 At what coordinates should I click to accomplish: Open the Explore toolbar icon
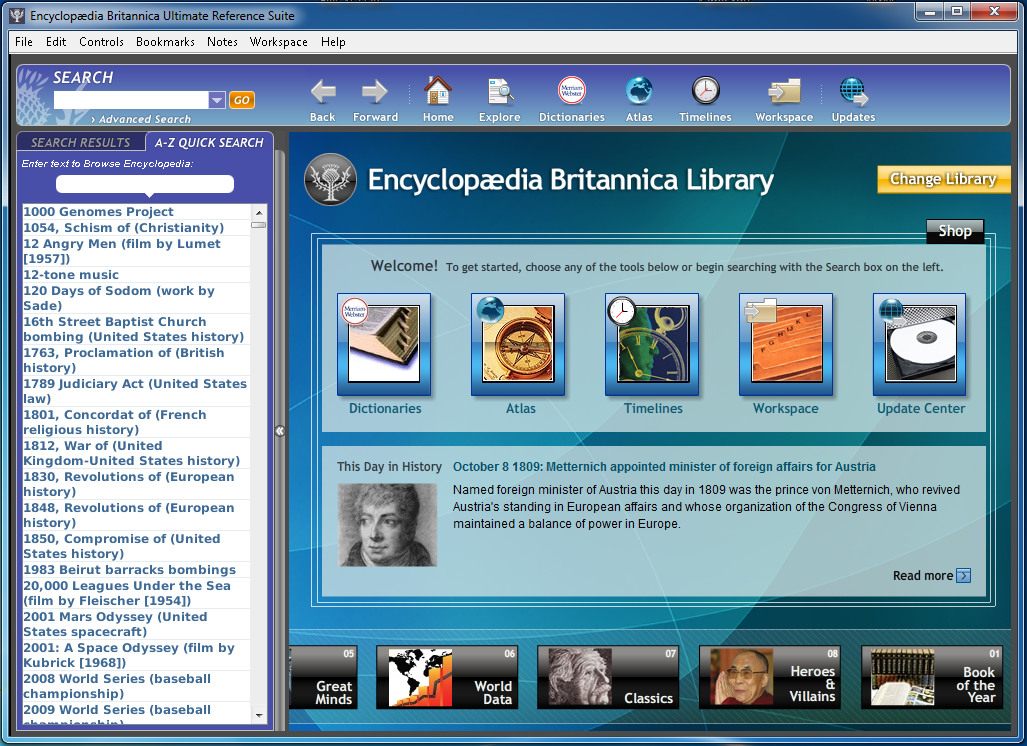coord(500,91)
